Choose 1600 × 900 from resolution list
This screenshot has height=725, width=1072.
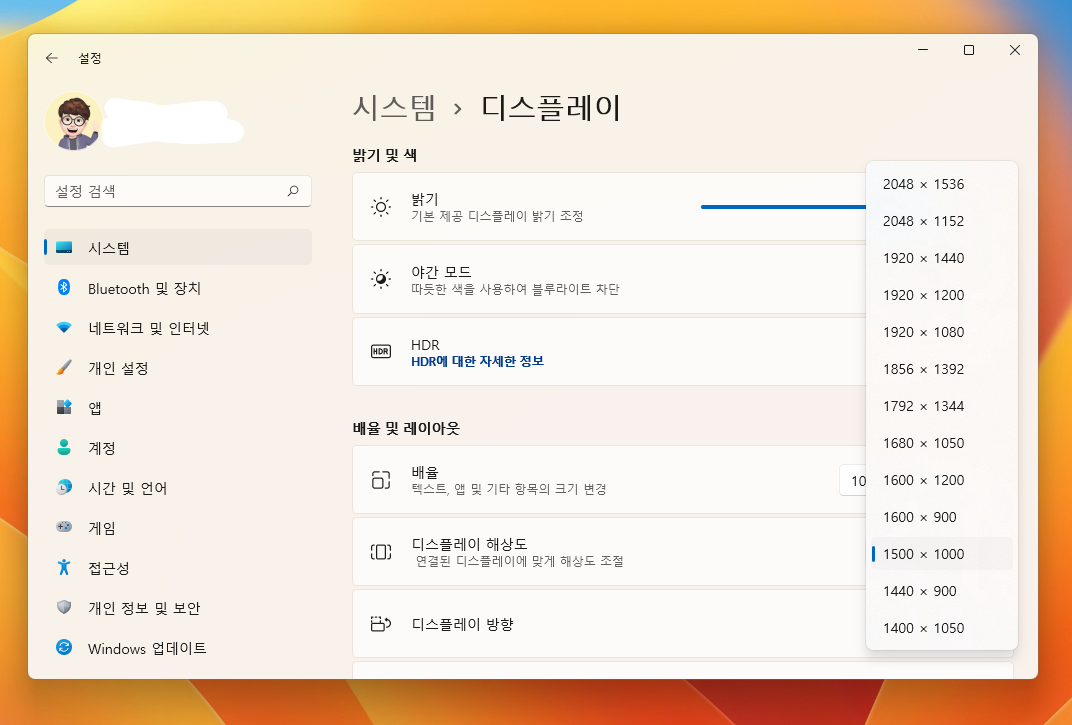[x=941, y=516]
